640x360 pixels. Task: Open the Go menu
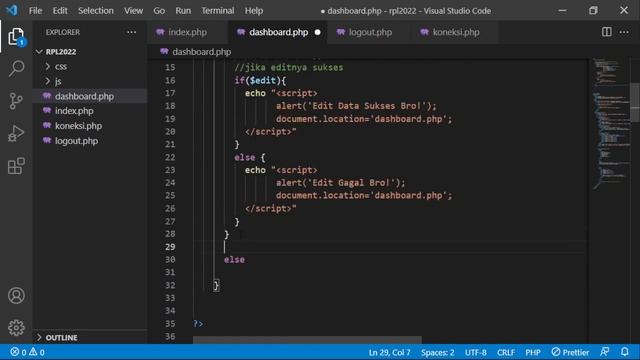(x=159, y=11)
